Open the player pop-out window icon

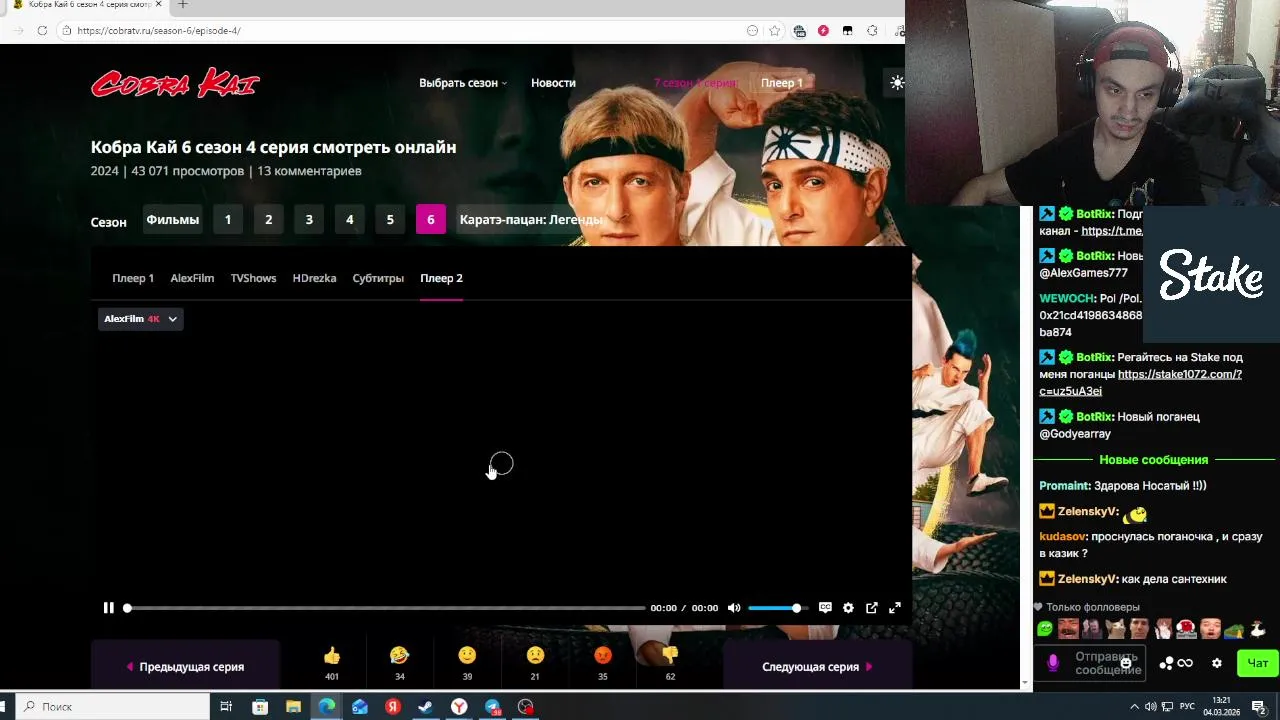(x=872, y=608)
